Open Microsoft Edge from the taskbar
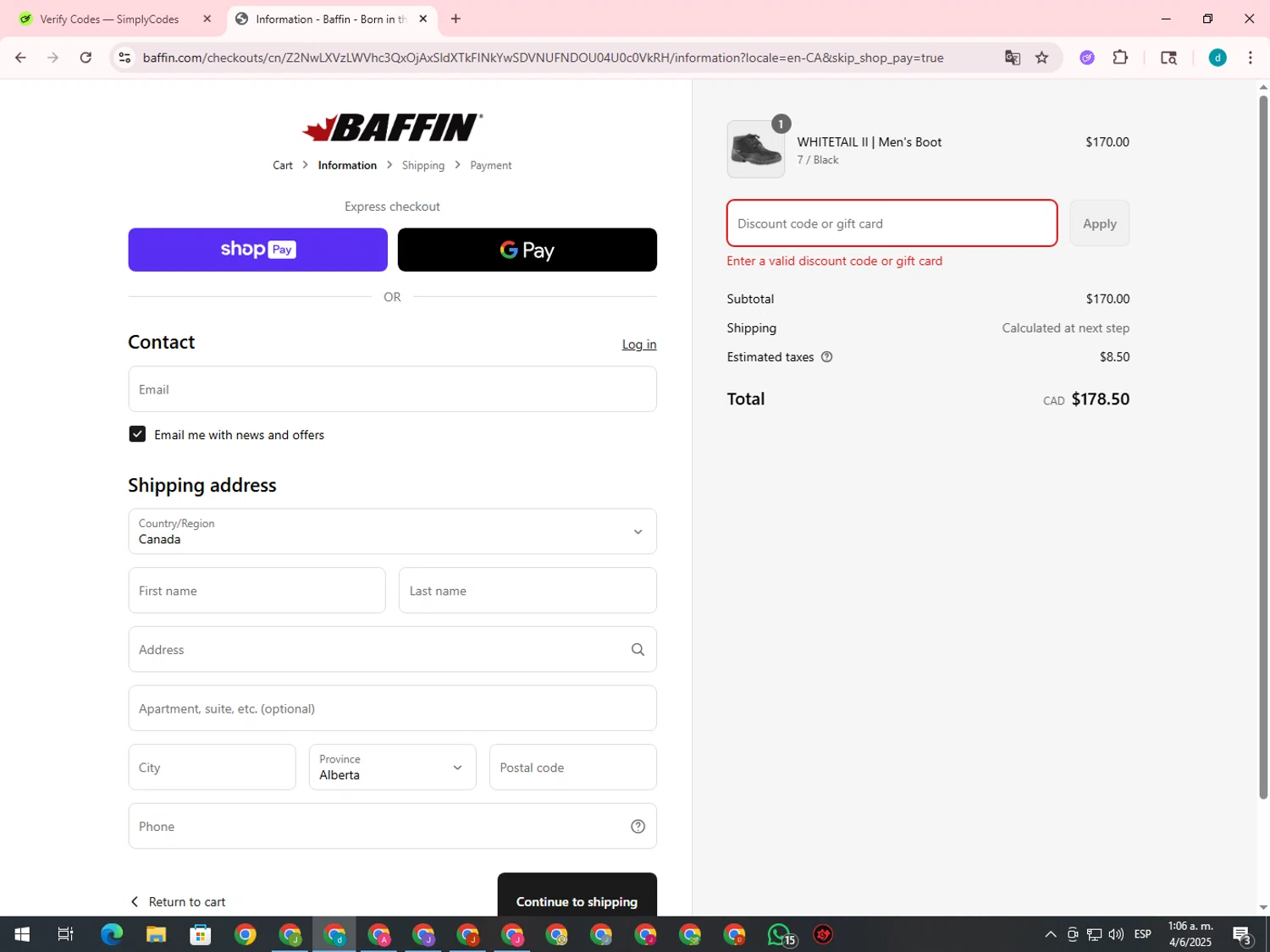Image resolution: width=1270 pixels, height=952 pixels. click(112, 934)
